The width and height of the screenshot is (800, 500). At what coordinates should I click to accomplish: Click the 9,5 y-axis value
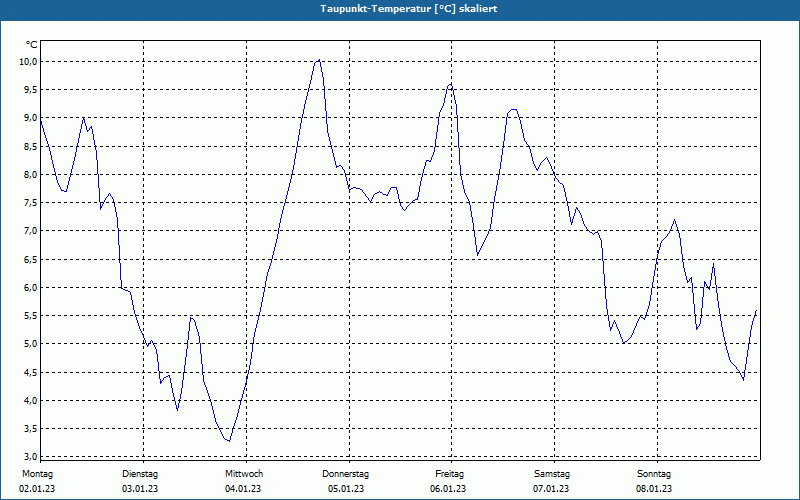click(x=31, y=90)
